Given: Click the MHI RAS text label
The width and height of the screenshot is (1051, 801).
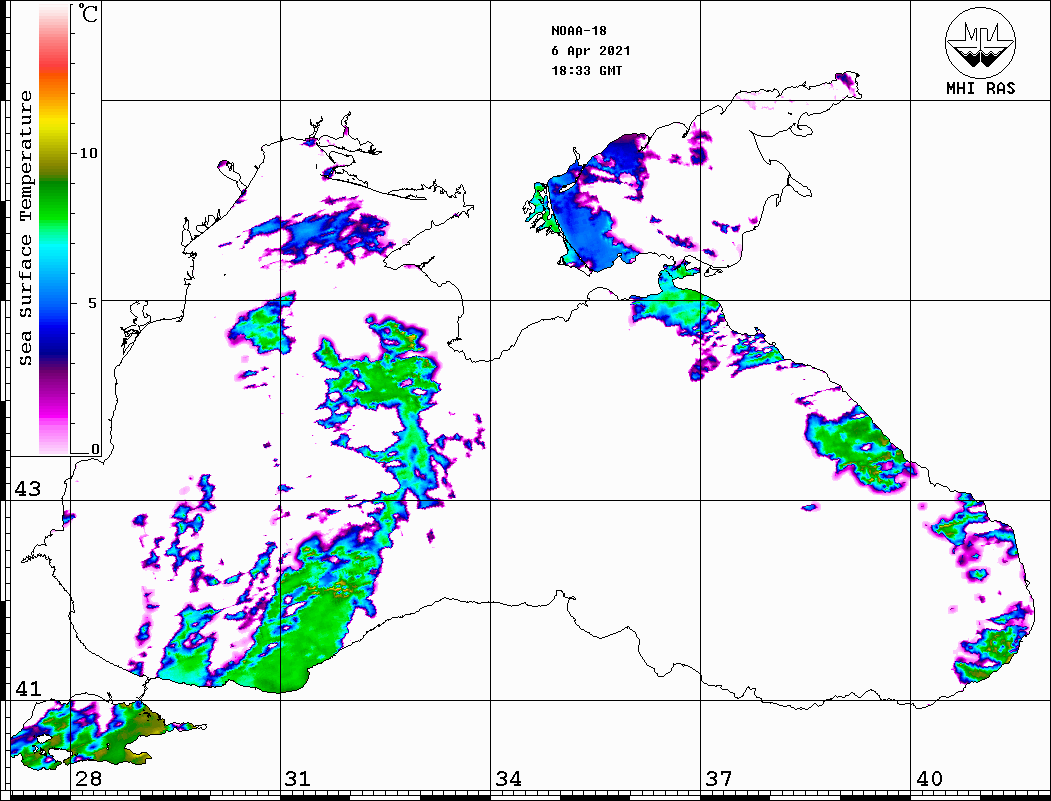Looking at the screenshot, I should click(x=981, y=88).
